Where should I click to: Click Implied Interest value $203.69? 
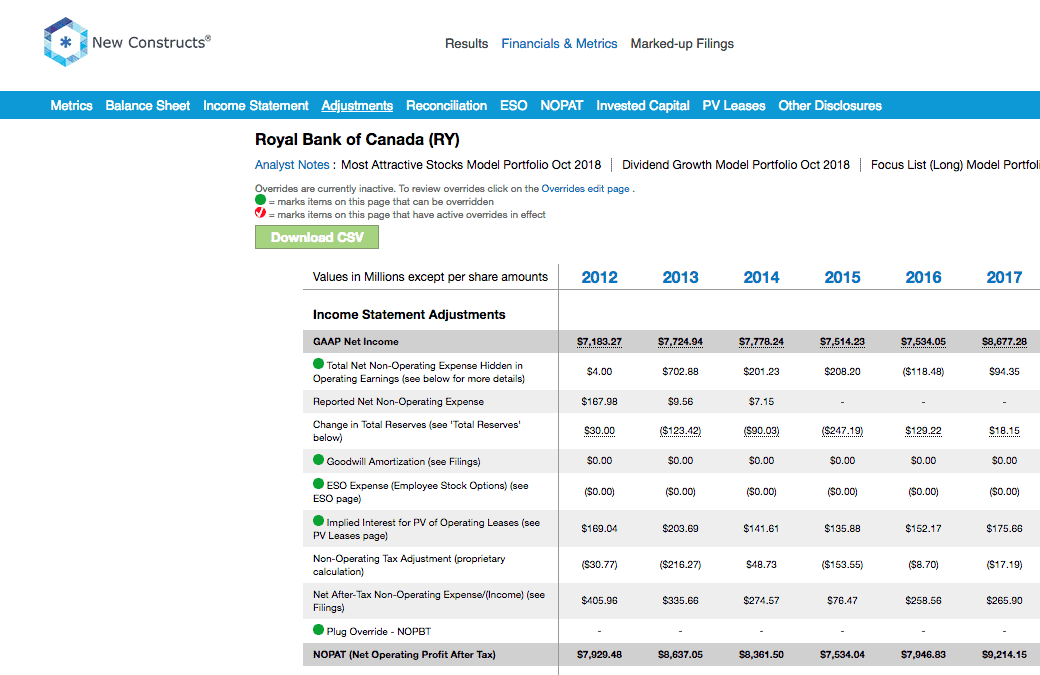point(681,529)
